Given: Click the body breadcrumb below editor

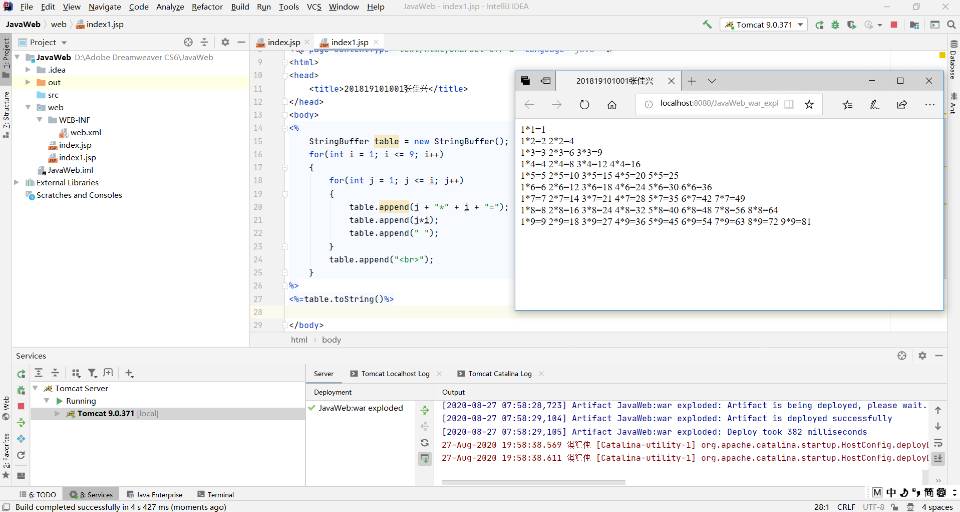Looking at the screenshot, I should [x=331, y=340].
